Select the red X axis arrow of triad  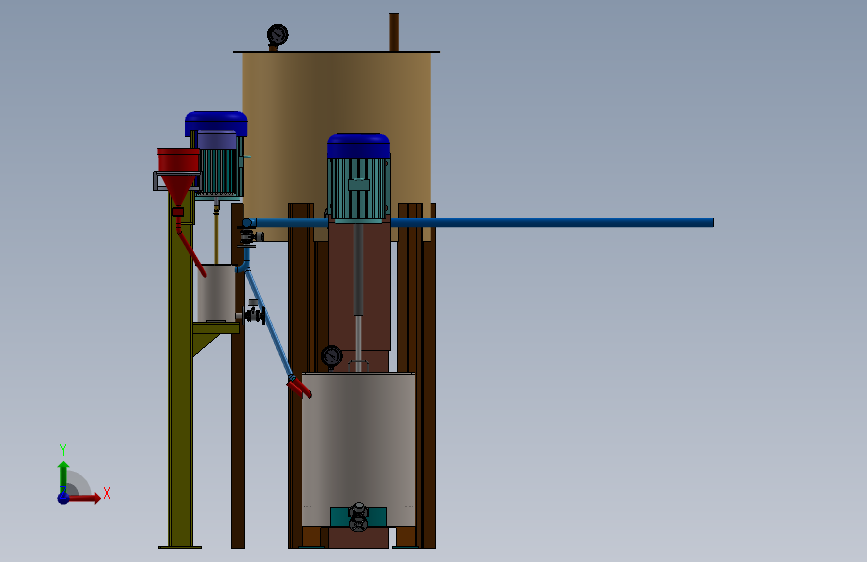tap(84, 498)
